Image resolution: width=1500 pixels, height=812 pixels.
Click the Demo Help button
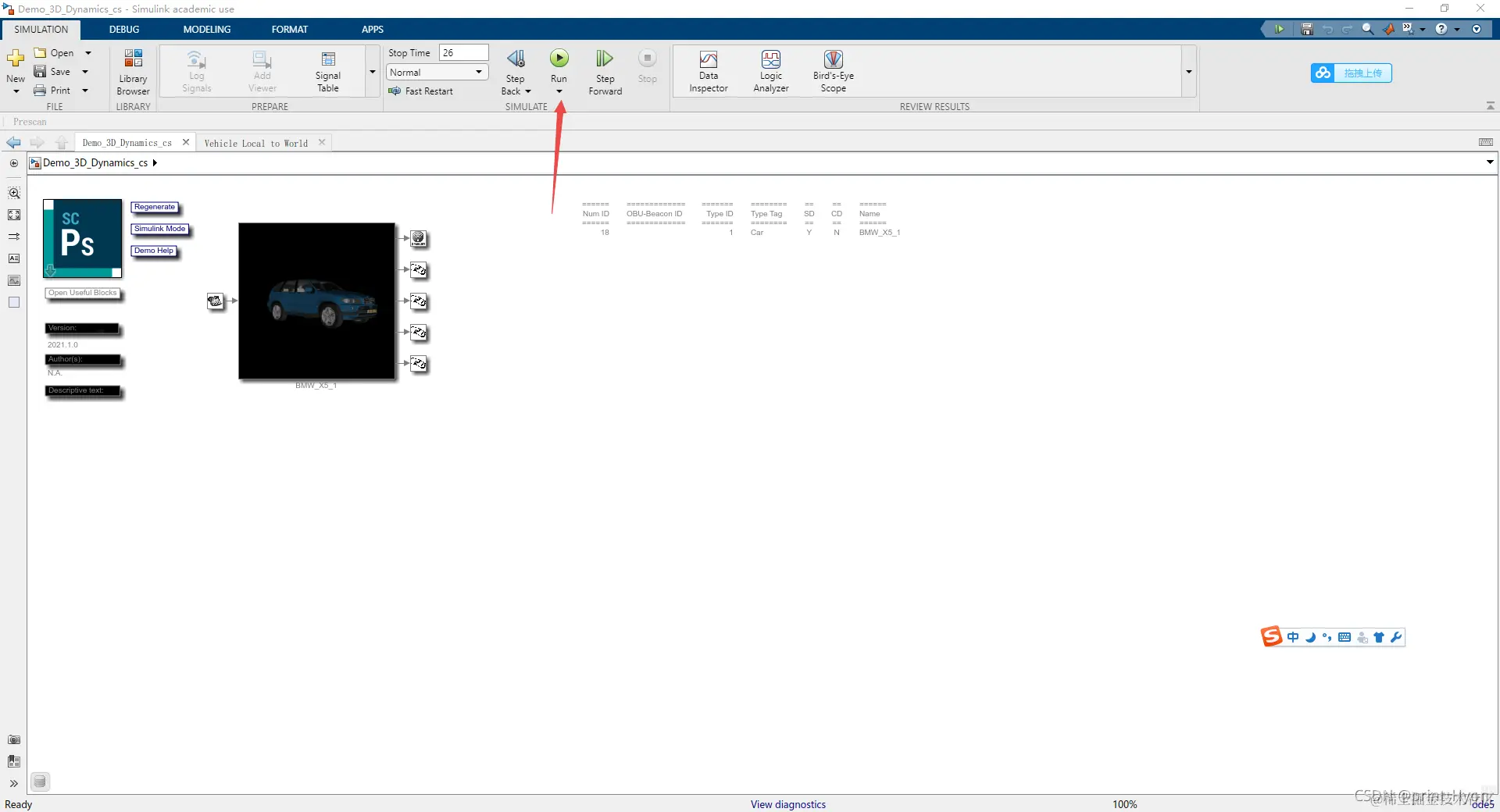coord(154,251)
